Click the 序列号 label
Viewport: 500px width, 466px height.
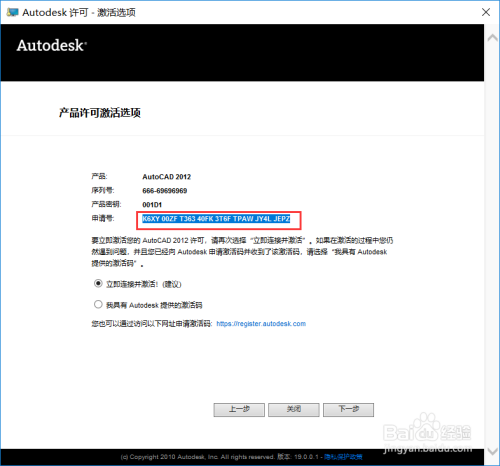pos(103,190)
